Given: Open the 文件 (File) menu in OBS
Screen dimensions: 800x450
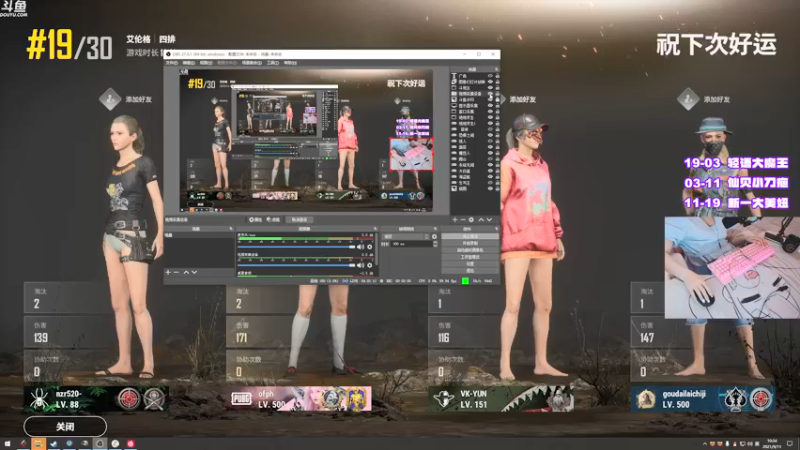Looking at the screenshot, I should 171,63.
